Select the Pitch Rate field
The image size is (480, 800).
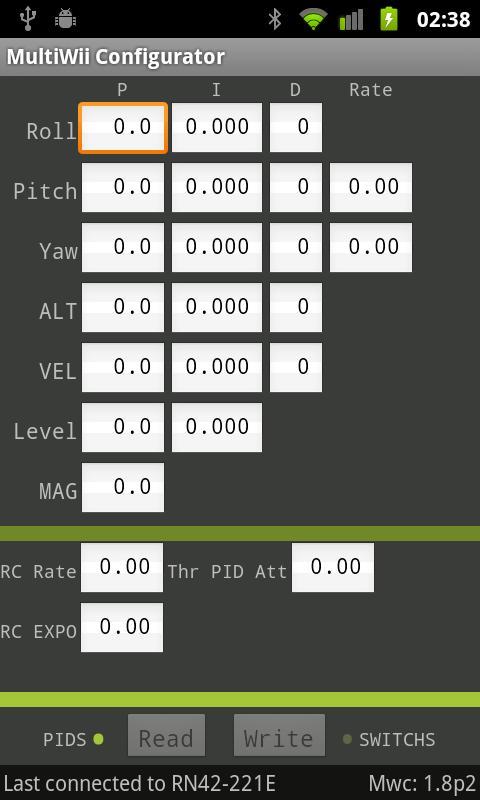pyautogui.click(x=371, y=187)
